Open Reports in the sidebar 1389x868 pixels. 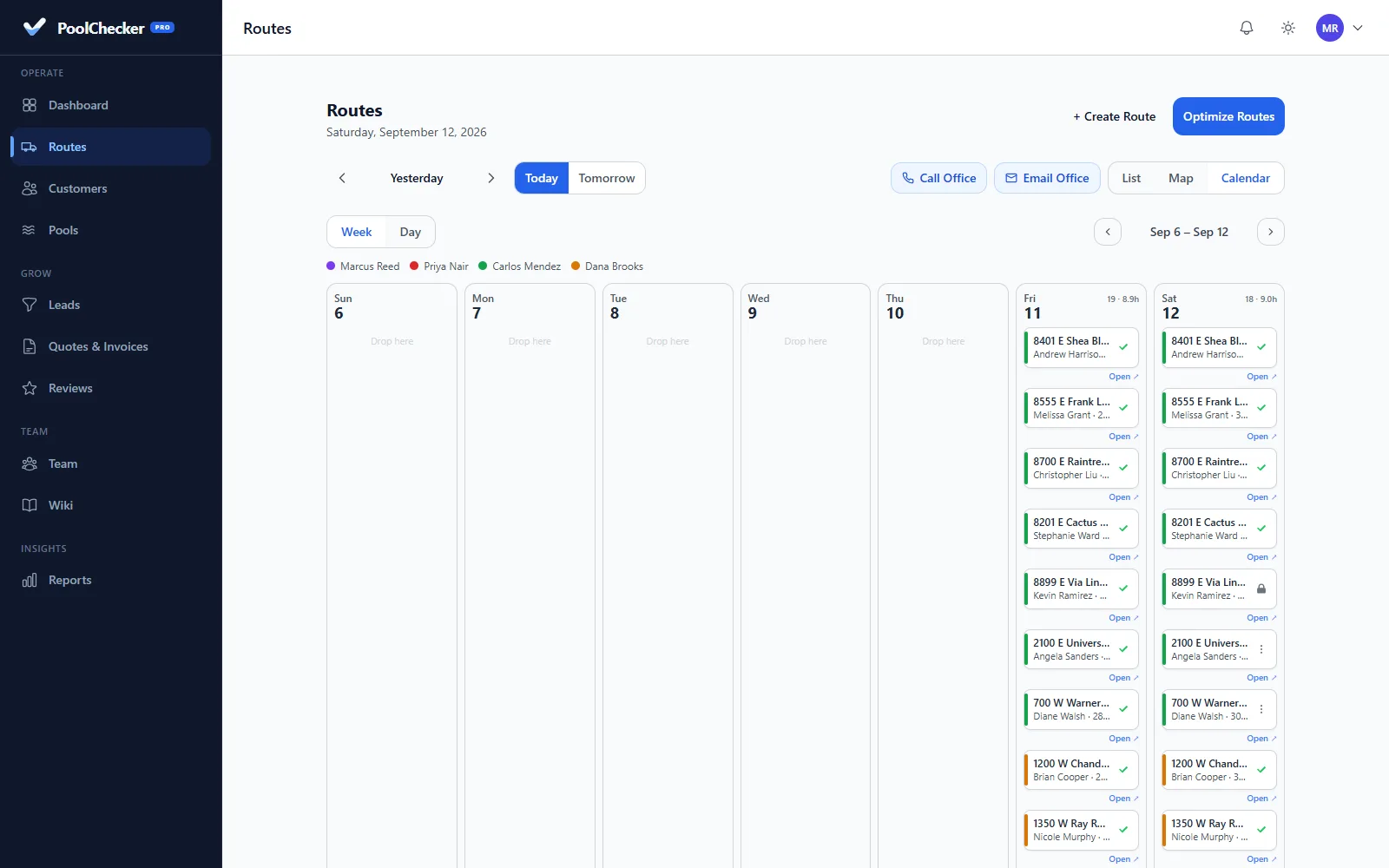[x=111, y=580]
